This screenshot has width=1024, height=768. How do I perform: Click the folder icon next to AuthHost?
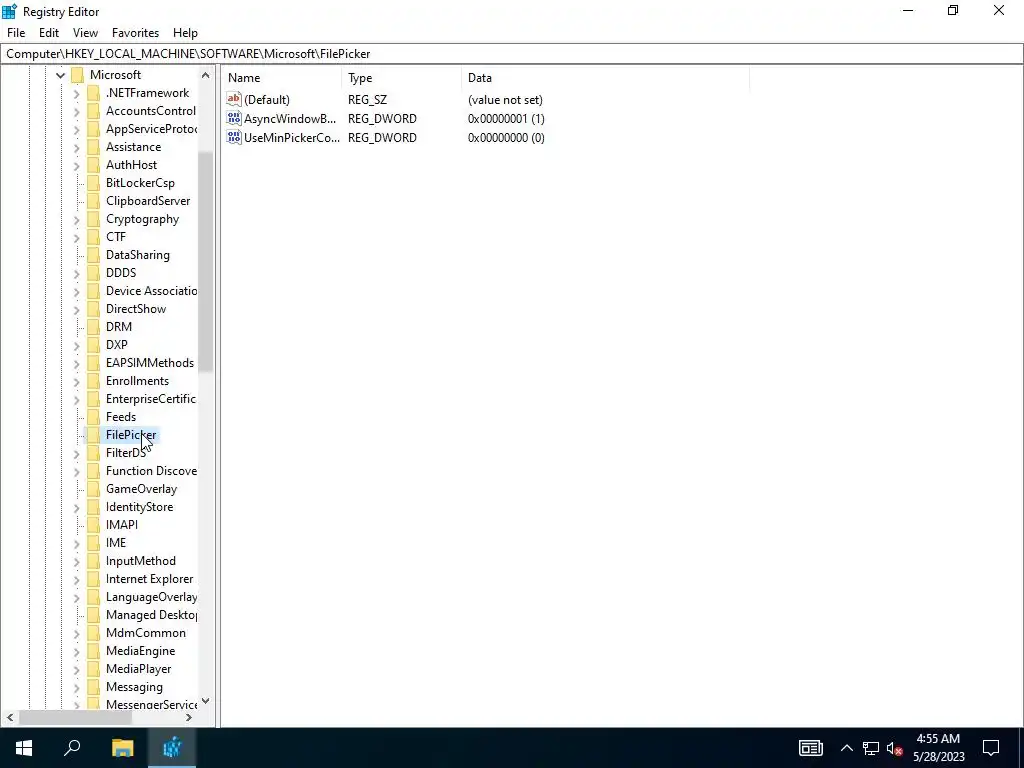click(x=93, y=165)
